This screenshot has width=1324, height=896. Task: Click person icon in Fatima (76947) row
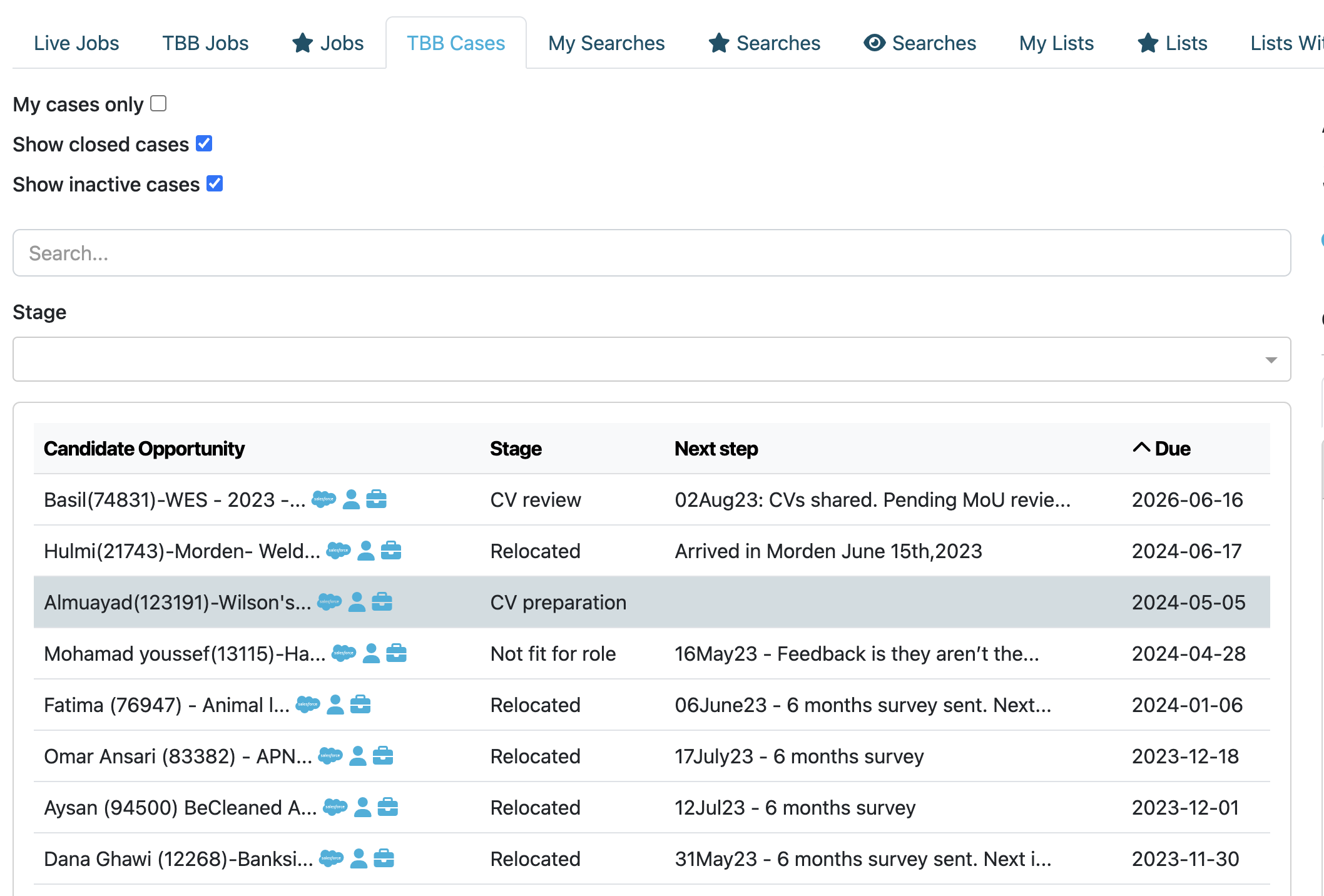[x=335, y=705]
